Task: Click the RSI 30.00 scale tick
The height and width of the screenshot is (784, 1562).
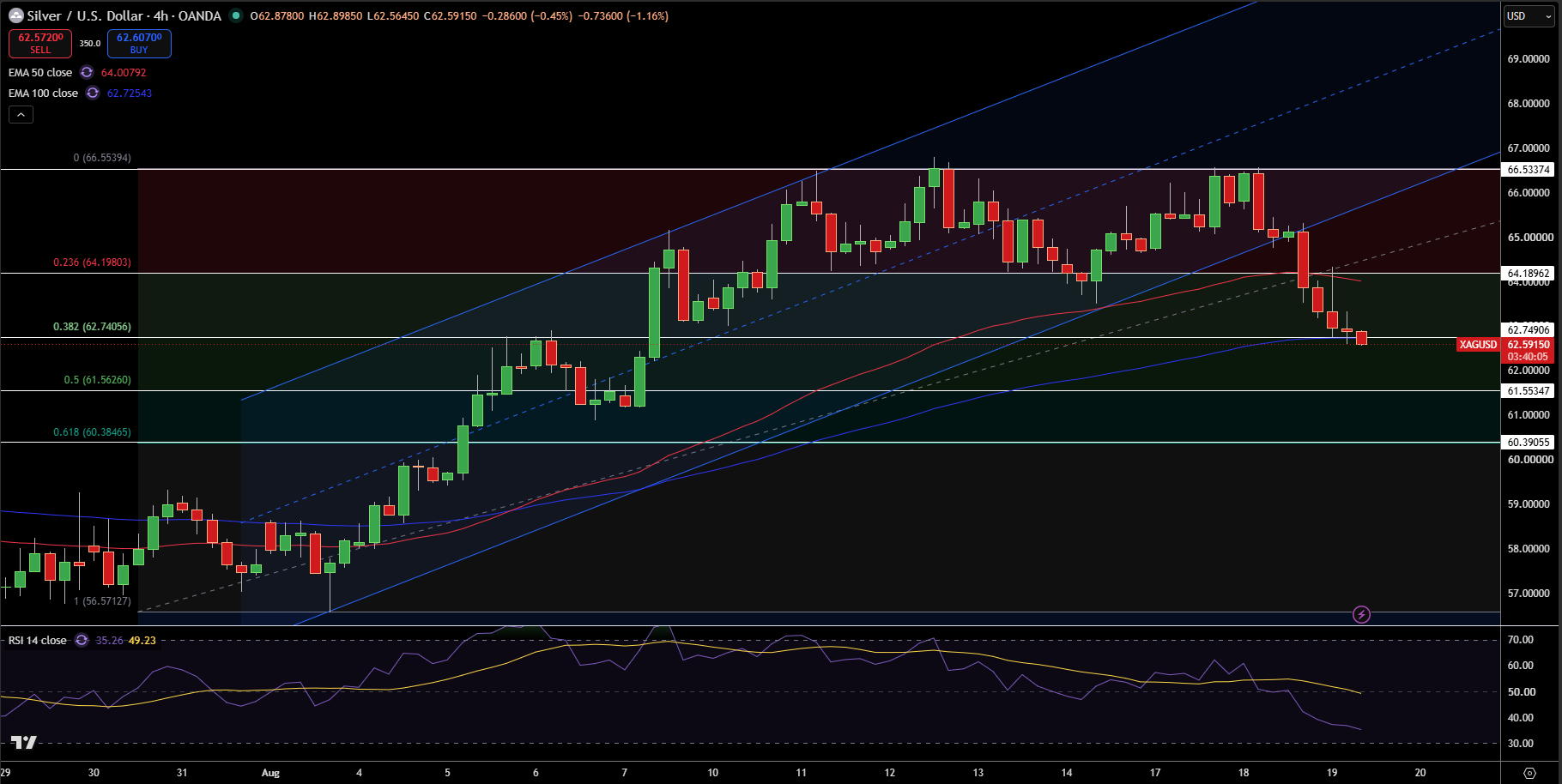Action: tap(1521, 744)
